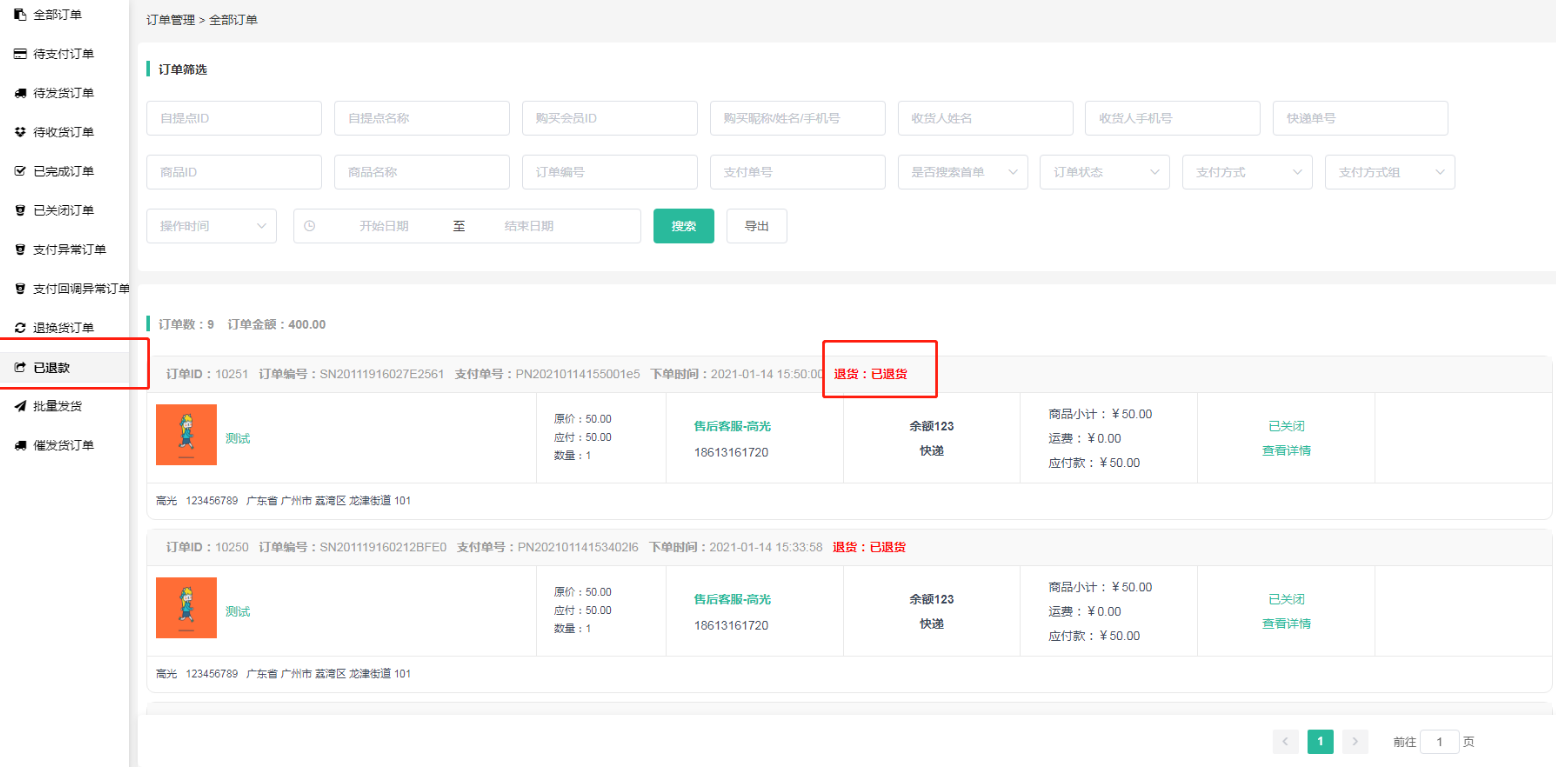
Task: Click the 退换货订单 refresh icon
Action: pos(19,328)
